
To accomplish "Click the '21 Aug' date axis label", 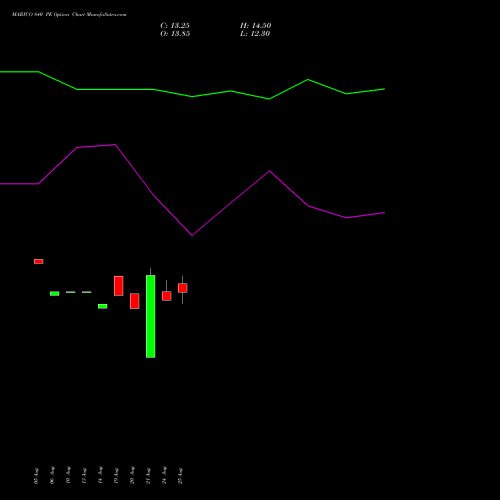I will (x=148, y=476).
